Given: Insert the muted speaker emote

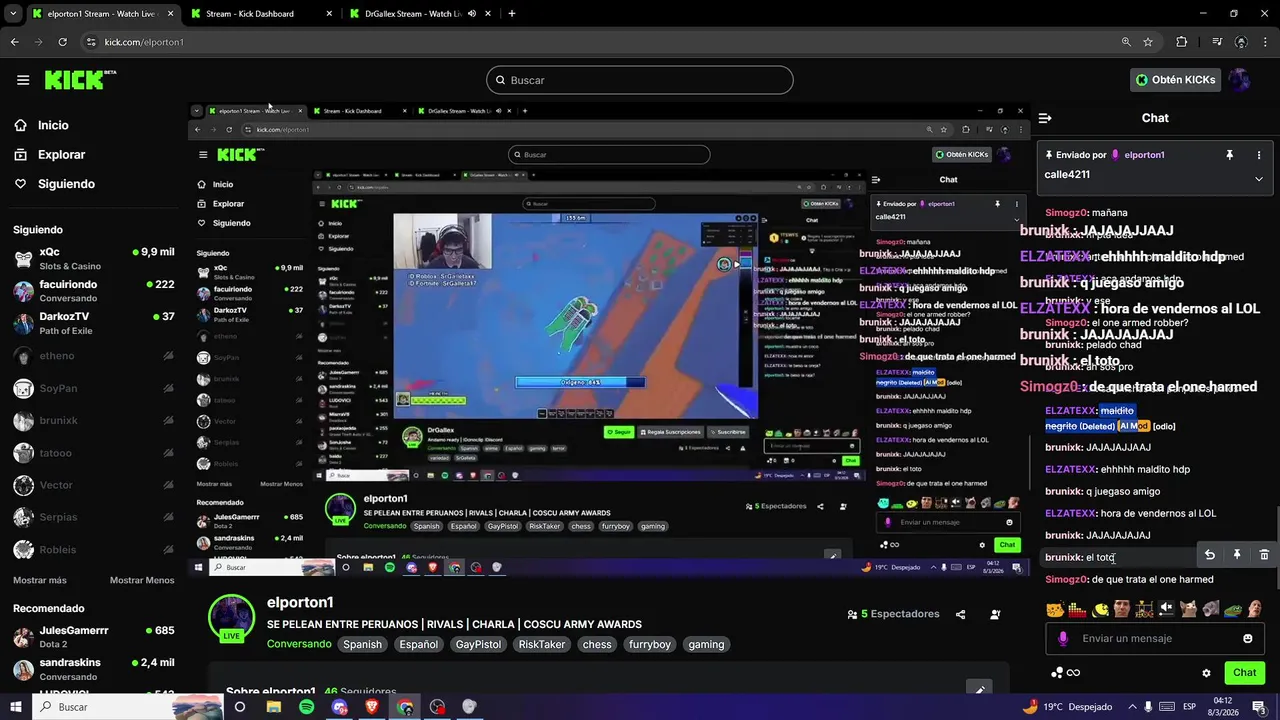Looking at the screenshot, I should (1167, 609).
